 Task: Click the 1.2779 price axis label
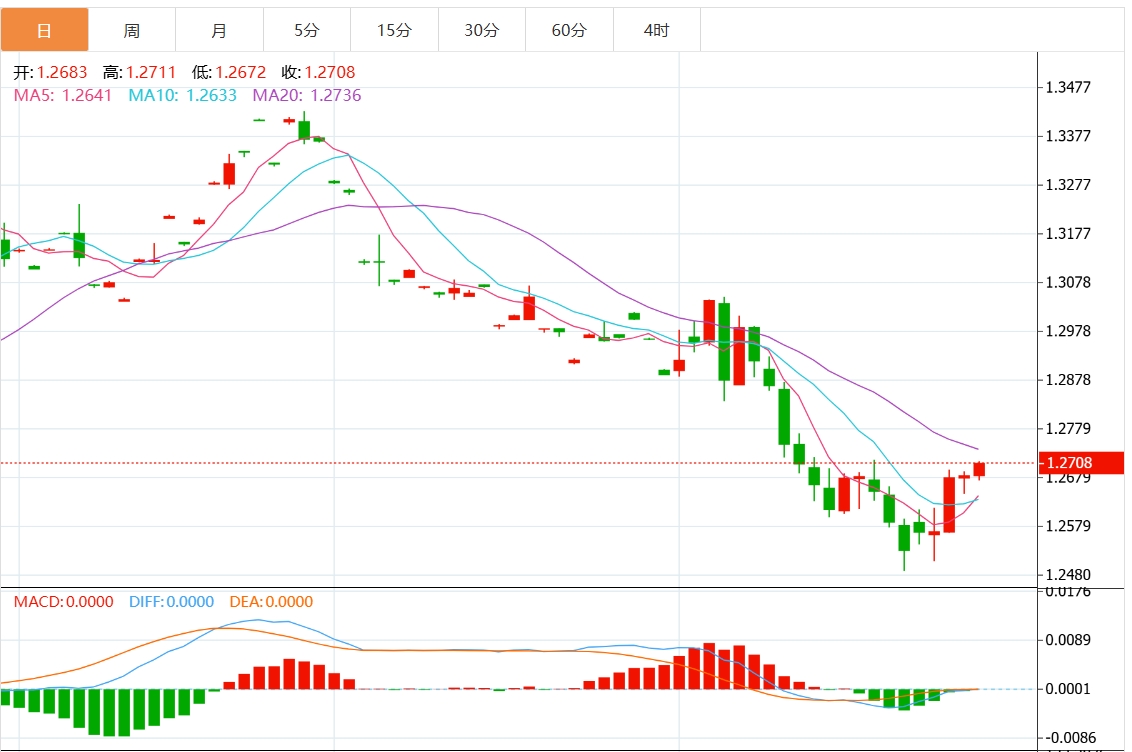tap(1068, 429)
